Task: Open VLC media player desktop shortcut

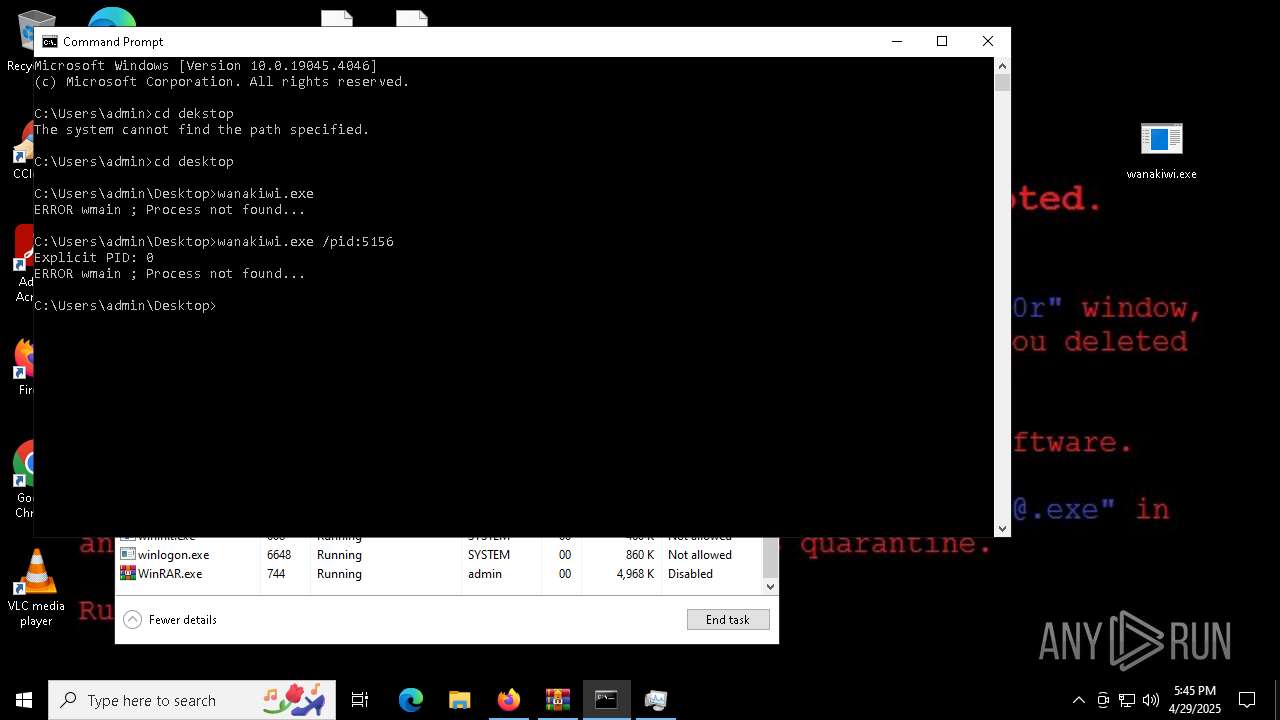Action: pos(36,588)
